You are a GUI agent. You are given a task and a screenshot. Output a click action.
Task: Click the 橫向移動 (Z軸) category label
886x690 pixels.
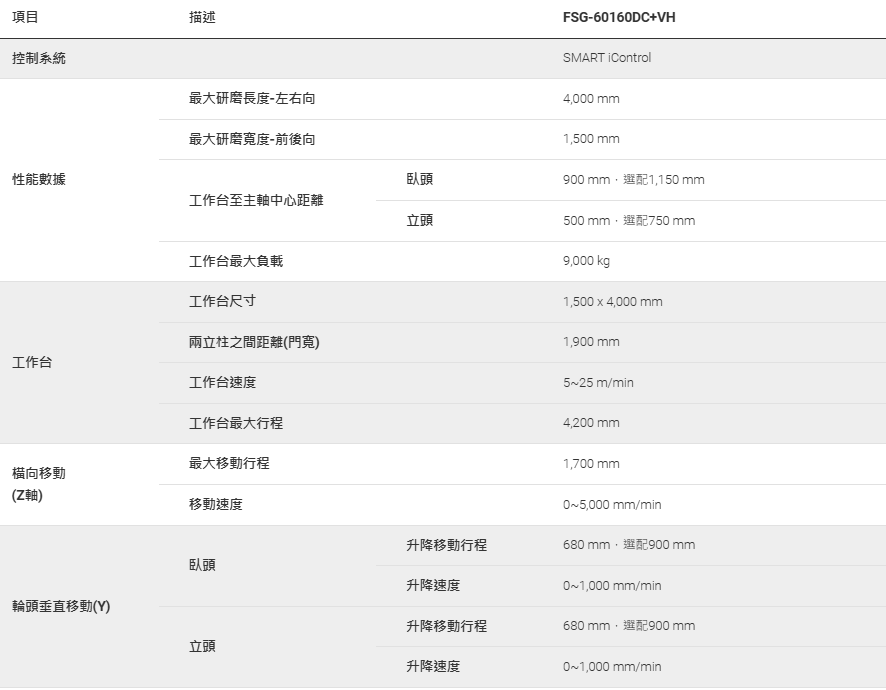(x=39, y=484)
